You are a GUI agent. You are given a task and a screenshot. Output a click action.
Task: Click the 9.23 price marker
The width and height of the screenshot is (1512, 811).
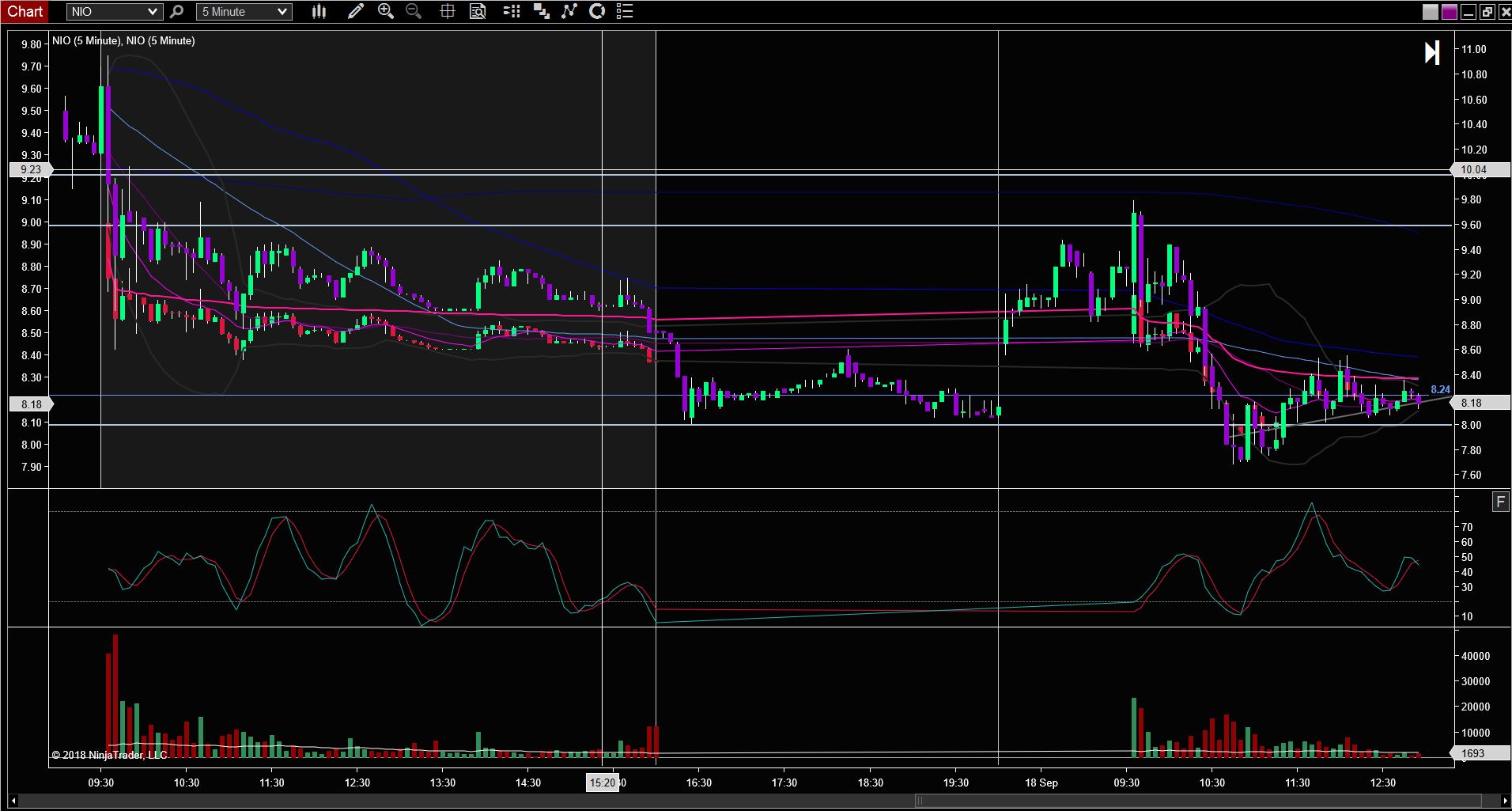click(x=31, y=169)
